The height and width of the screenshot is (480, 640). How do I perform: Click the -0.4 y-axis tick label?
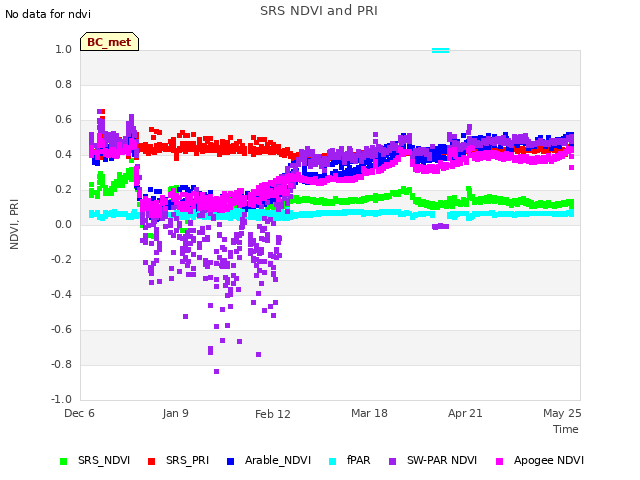point(61,294)
